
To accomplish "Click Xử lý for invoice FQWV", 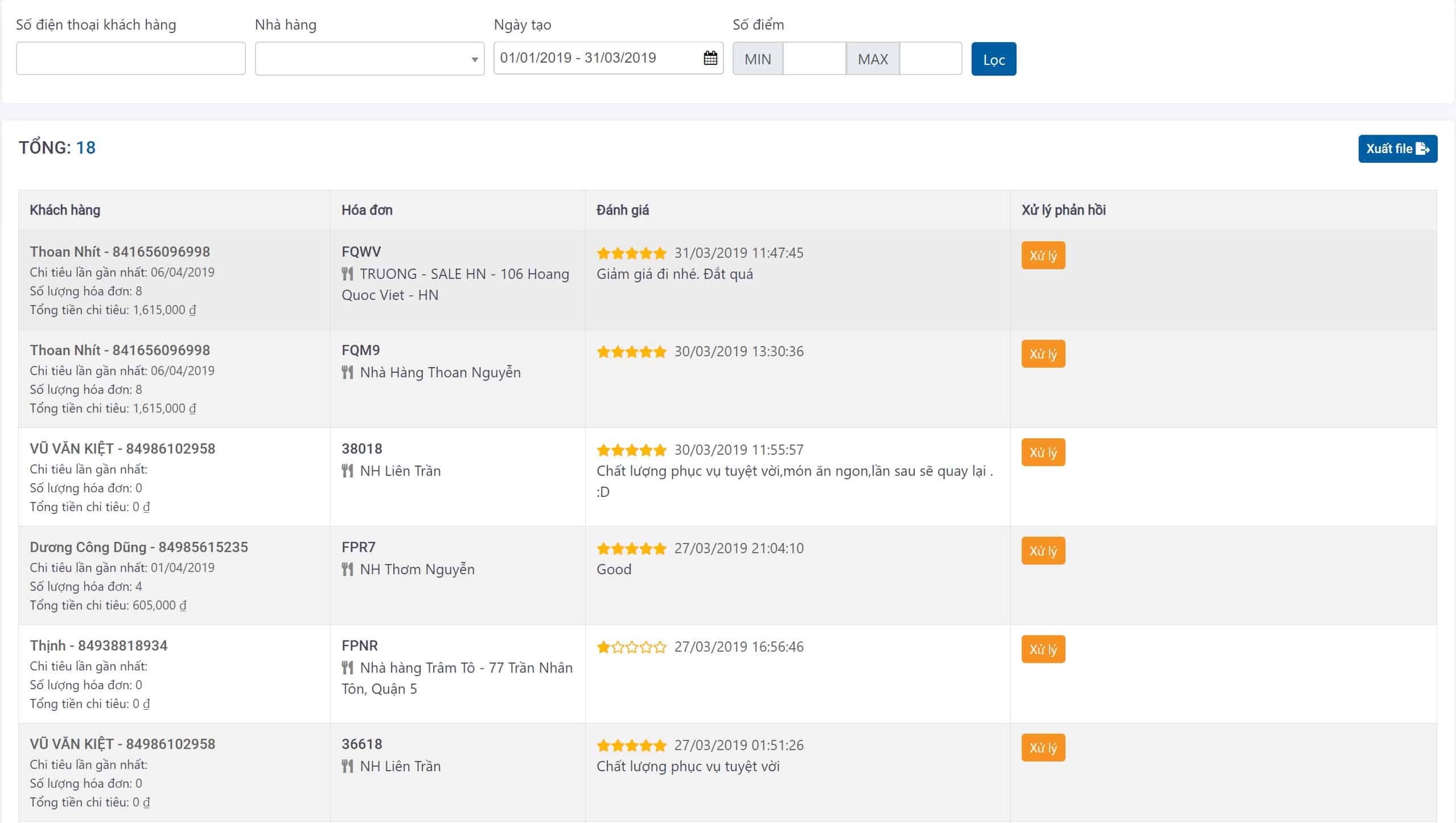I will click(x=1043, y=256).
